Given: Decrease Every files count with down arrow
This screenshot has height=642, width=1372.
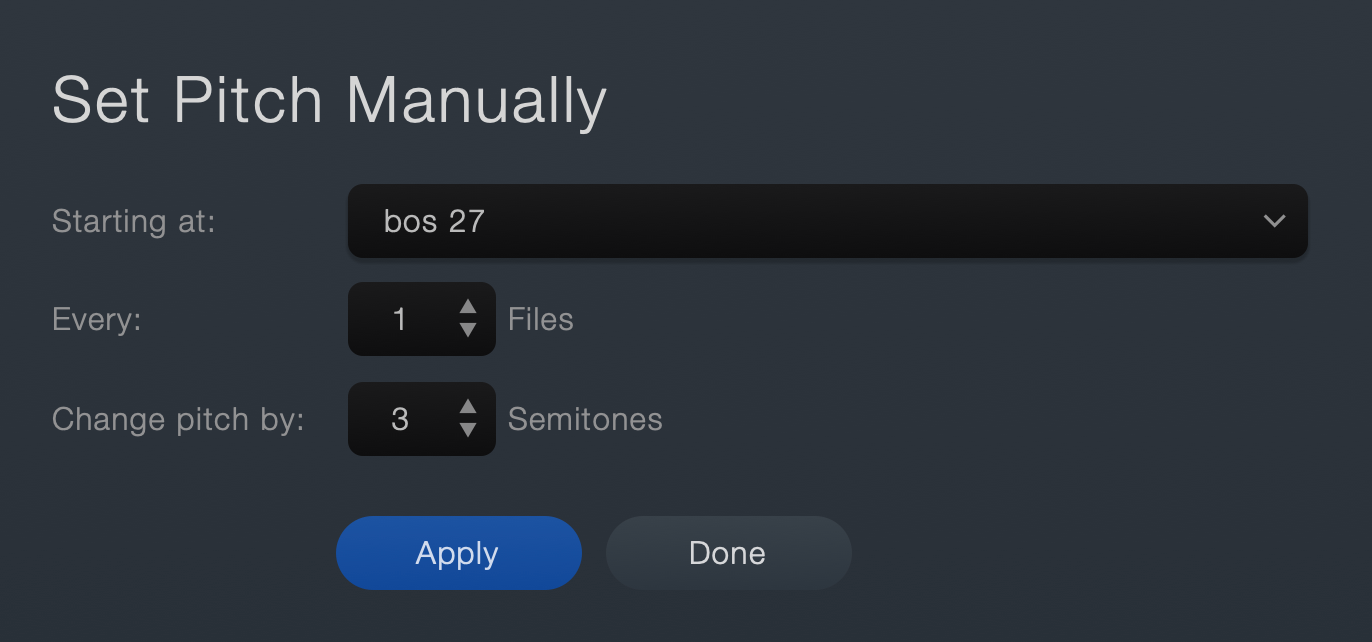Looking at the screenshot, I should click(467, 330).
